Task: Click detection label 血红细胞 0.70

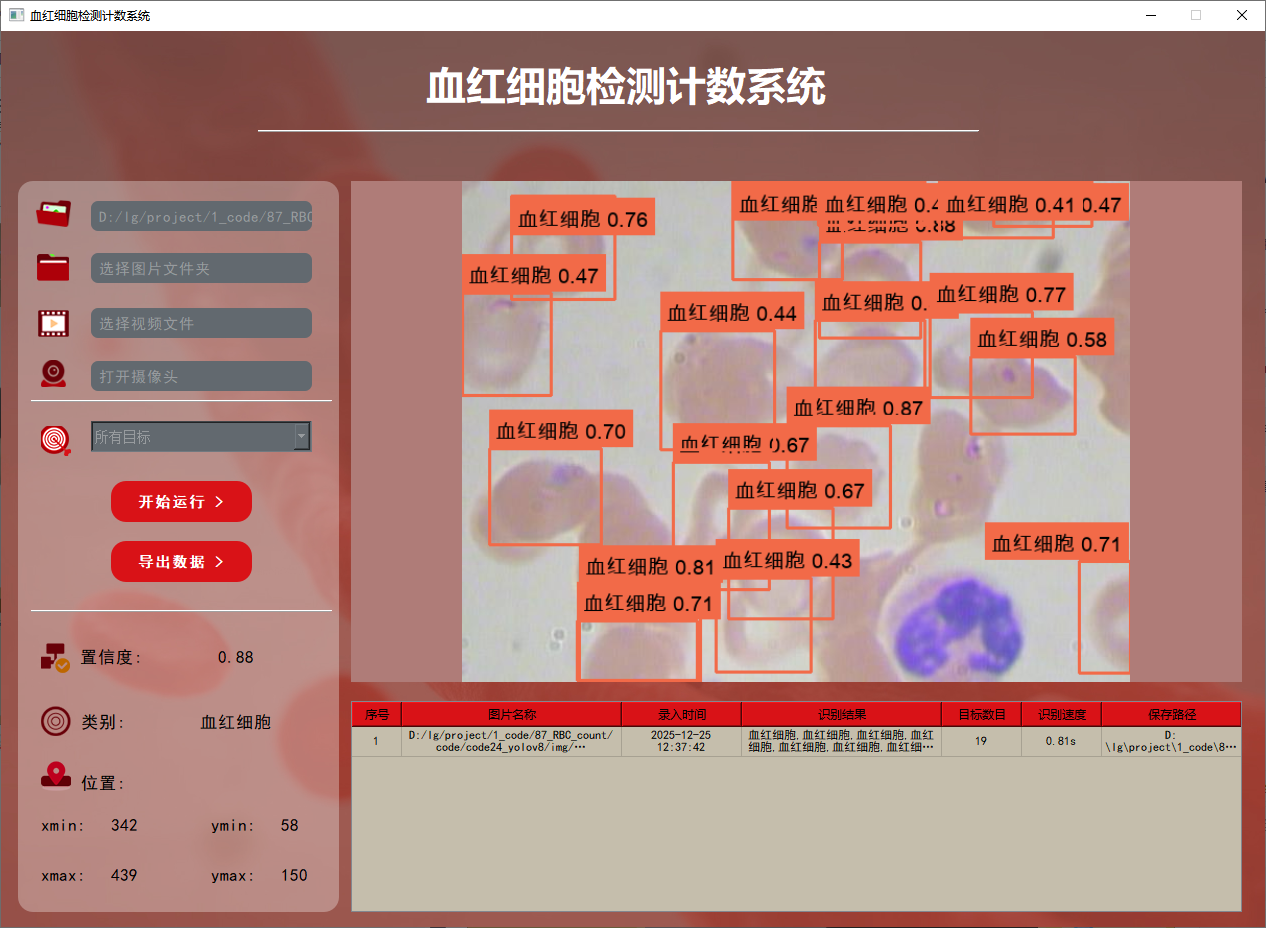Action: pos(561,431)
